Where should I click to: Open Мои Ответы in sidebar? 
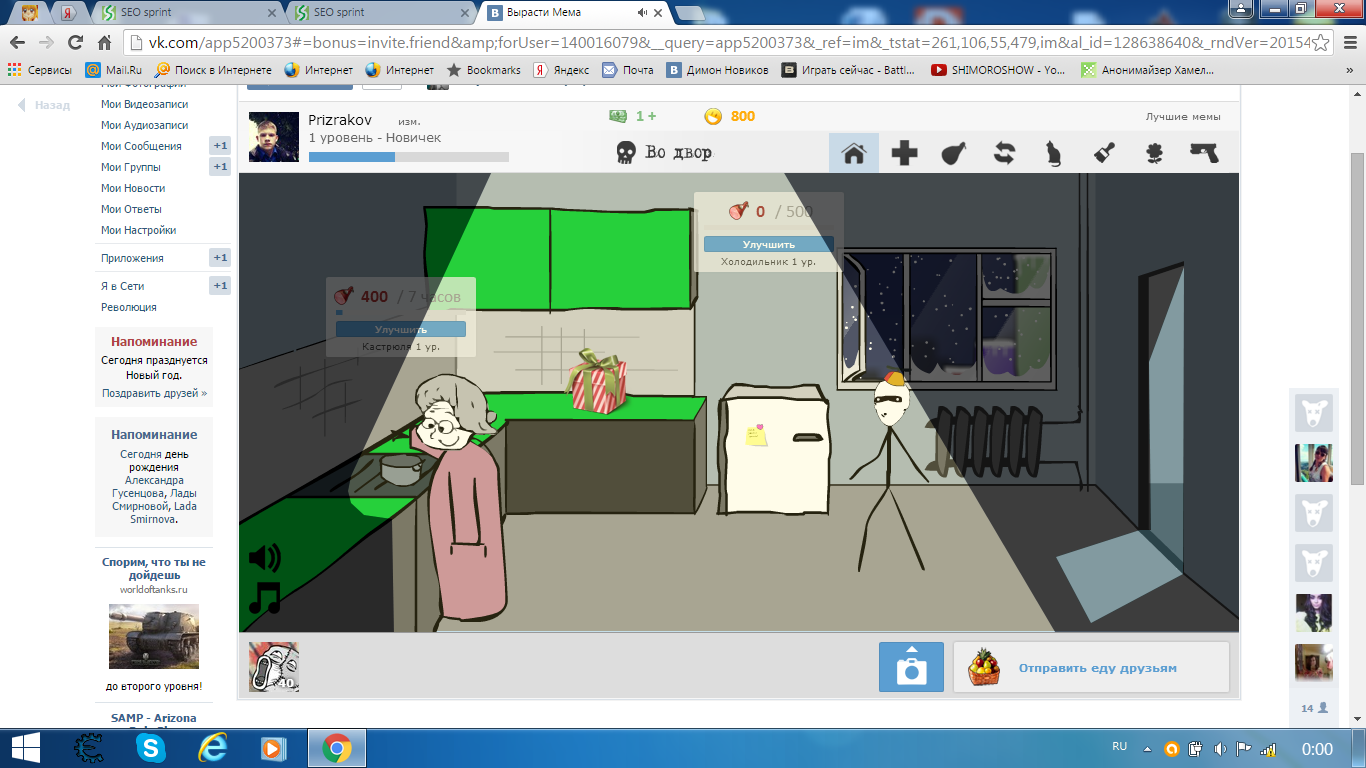131,209
